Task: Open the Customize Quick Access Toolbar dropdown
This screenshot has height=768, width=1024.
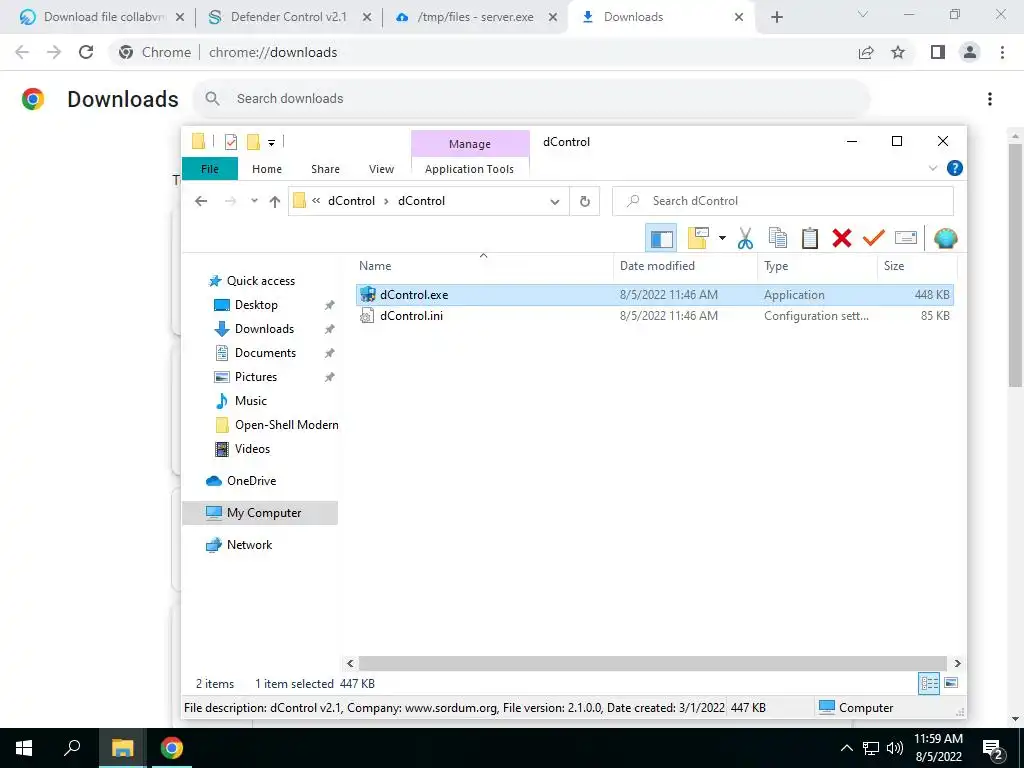Action: [x=271, y=142]
